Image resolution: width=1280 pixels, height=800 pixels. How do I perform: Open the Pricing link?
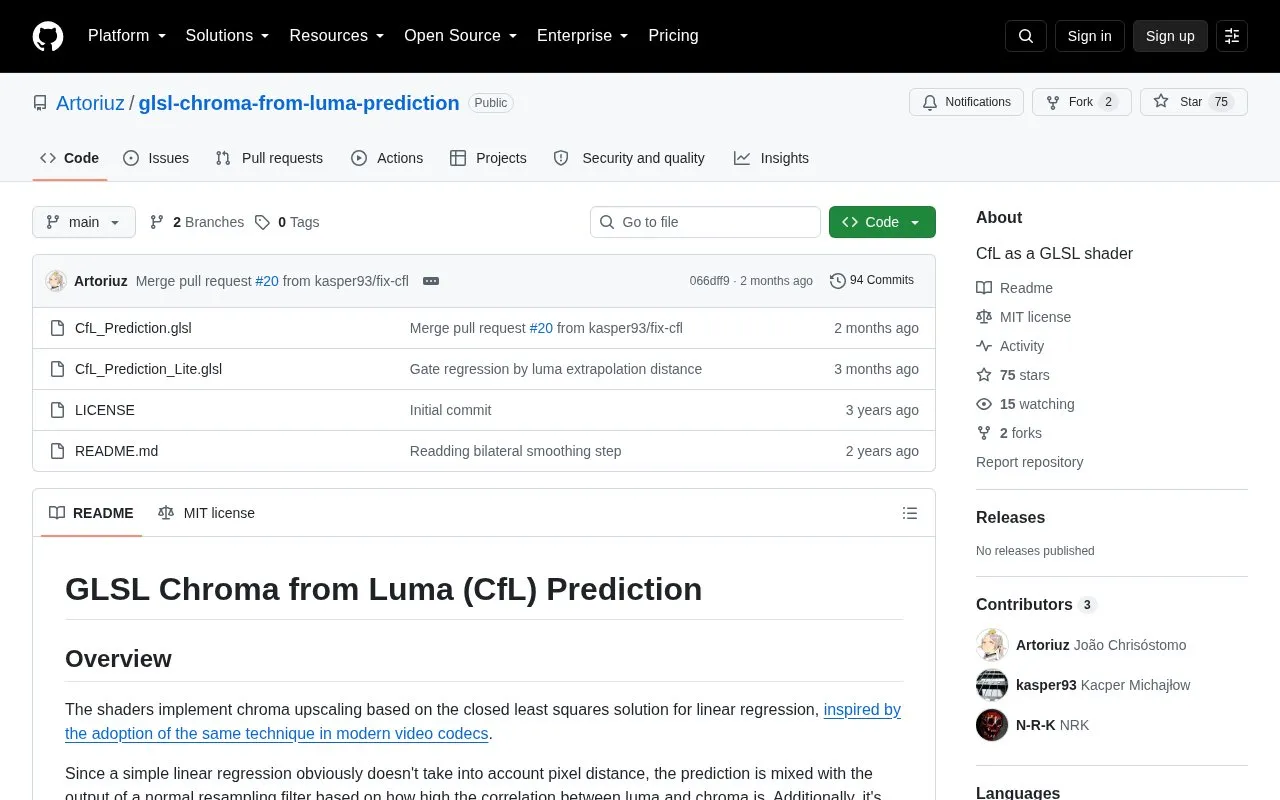pyautogui.click(x=674, y=36)
